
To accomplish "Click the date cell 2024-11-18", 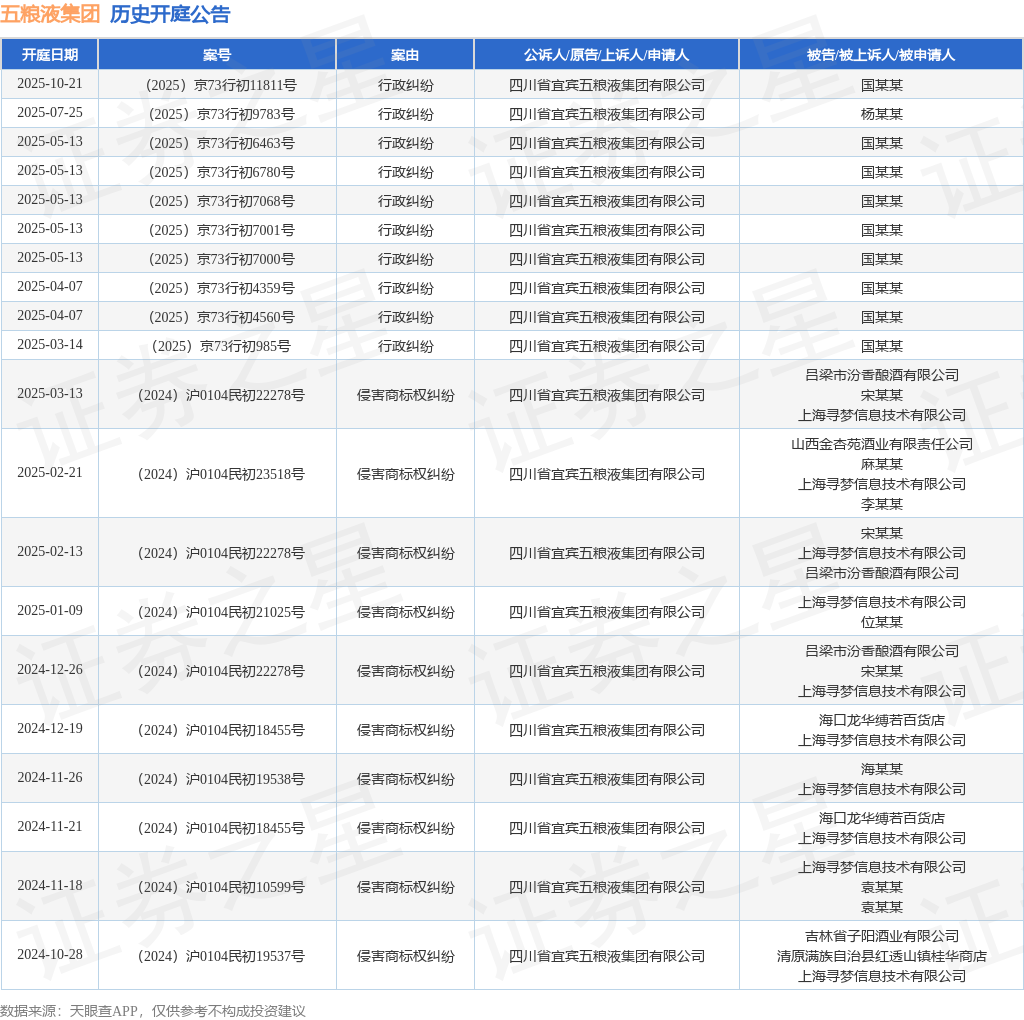I will click(50, 885).
